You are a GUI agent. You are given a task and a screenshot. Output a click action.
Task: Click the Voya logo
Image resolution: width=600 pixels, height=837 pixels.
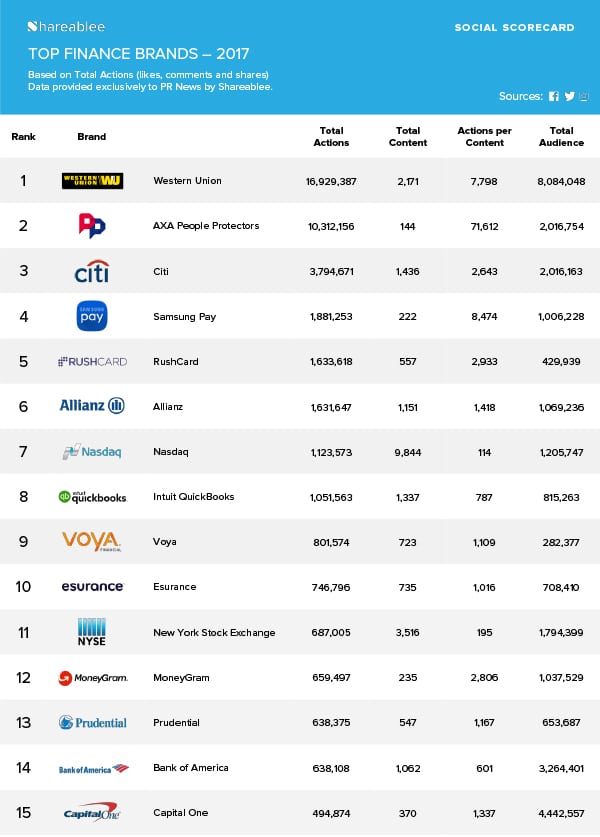92,541
